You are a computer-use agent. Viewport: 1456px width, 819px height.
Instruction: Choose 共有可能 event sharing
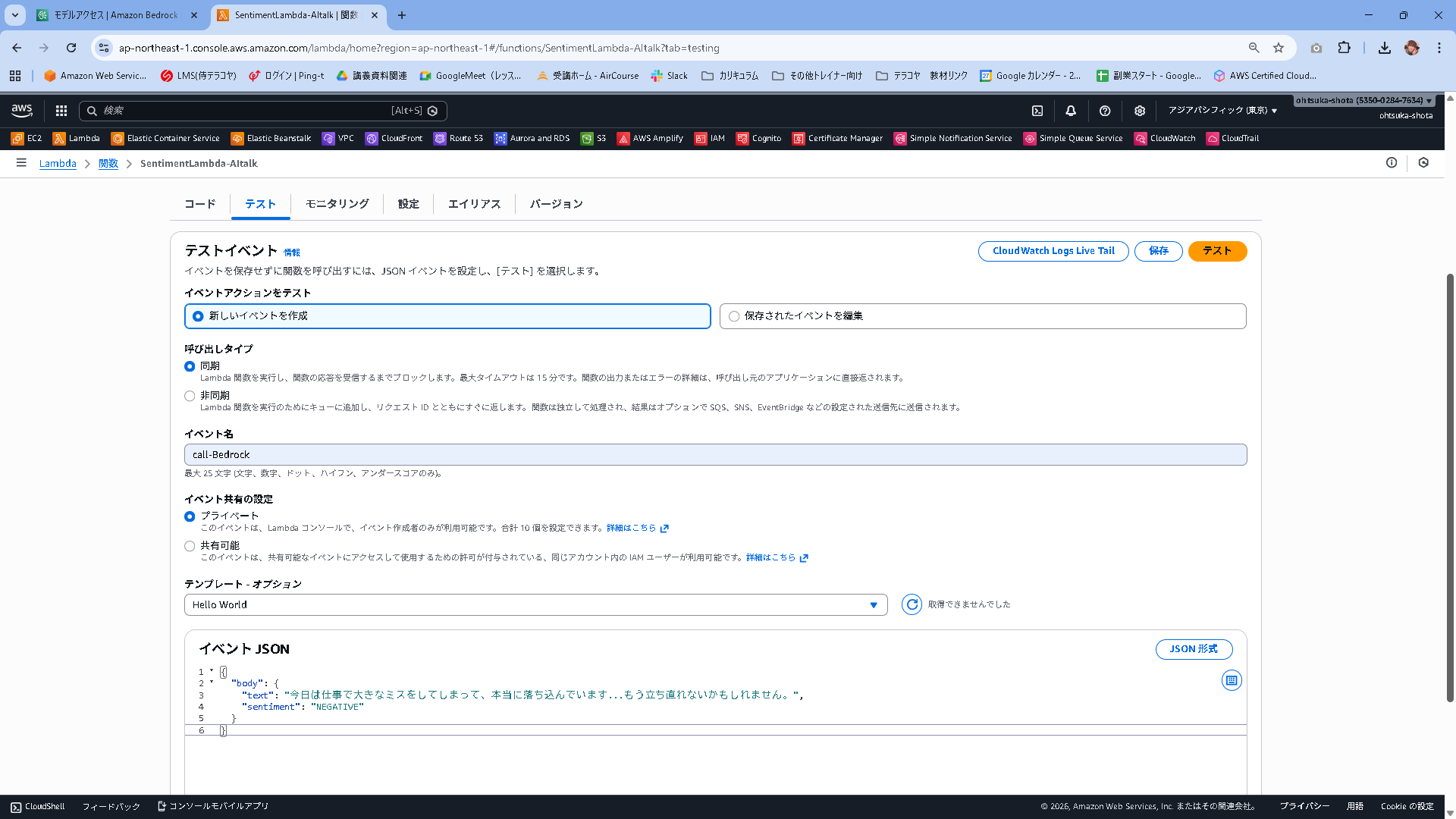[x=190, y=545]
